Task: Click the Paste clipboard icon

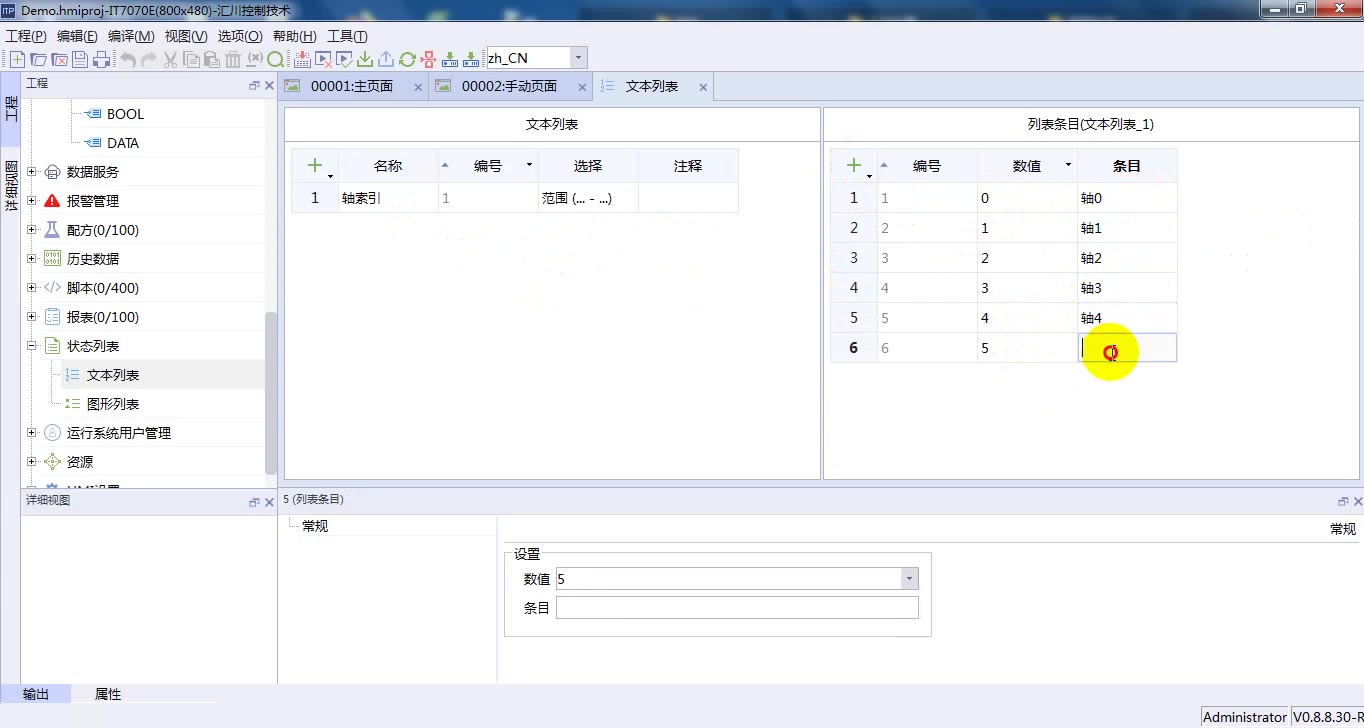Action: point(211,59)
